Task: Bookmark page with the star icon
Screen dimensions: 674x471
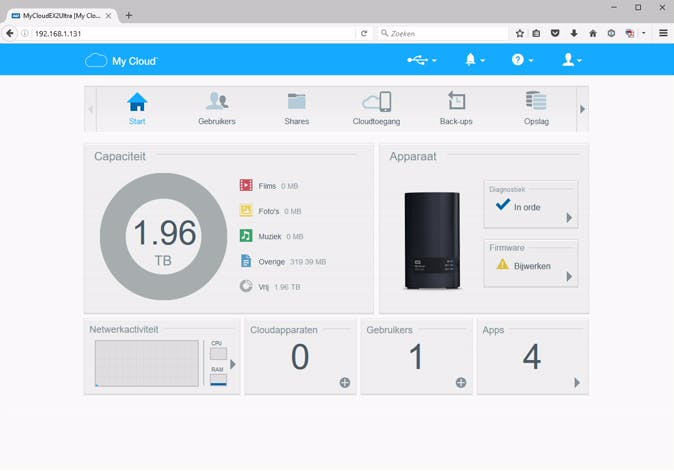Action: 520,33
